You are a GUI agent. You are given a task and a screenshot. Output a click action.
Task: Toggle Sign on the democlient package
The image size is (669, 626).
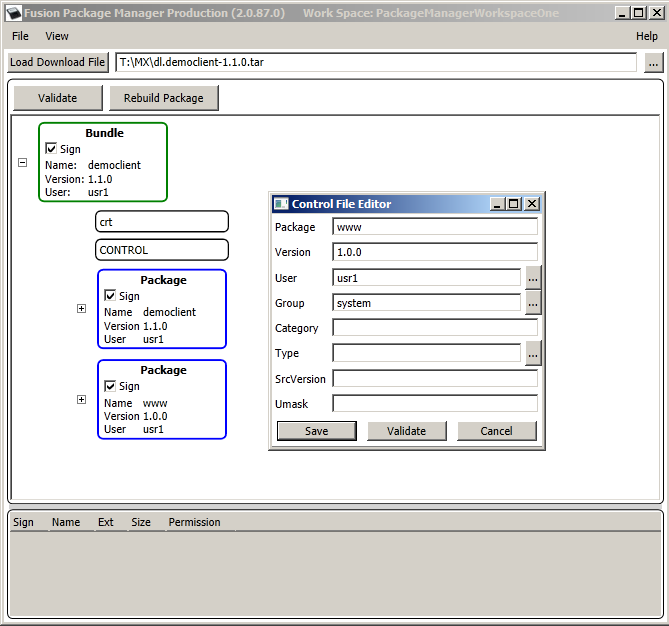coord(110,295)
